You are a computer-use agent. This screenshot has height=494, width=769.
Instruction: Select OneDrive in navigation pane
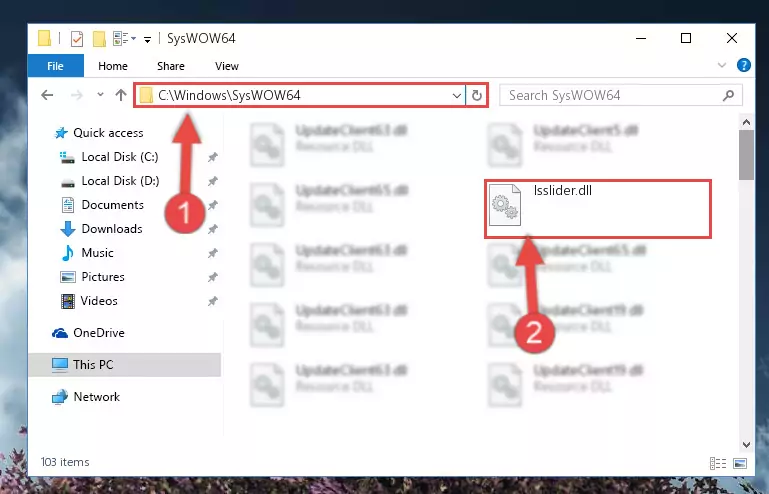click(88, 333)
